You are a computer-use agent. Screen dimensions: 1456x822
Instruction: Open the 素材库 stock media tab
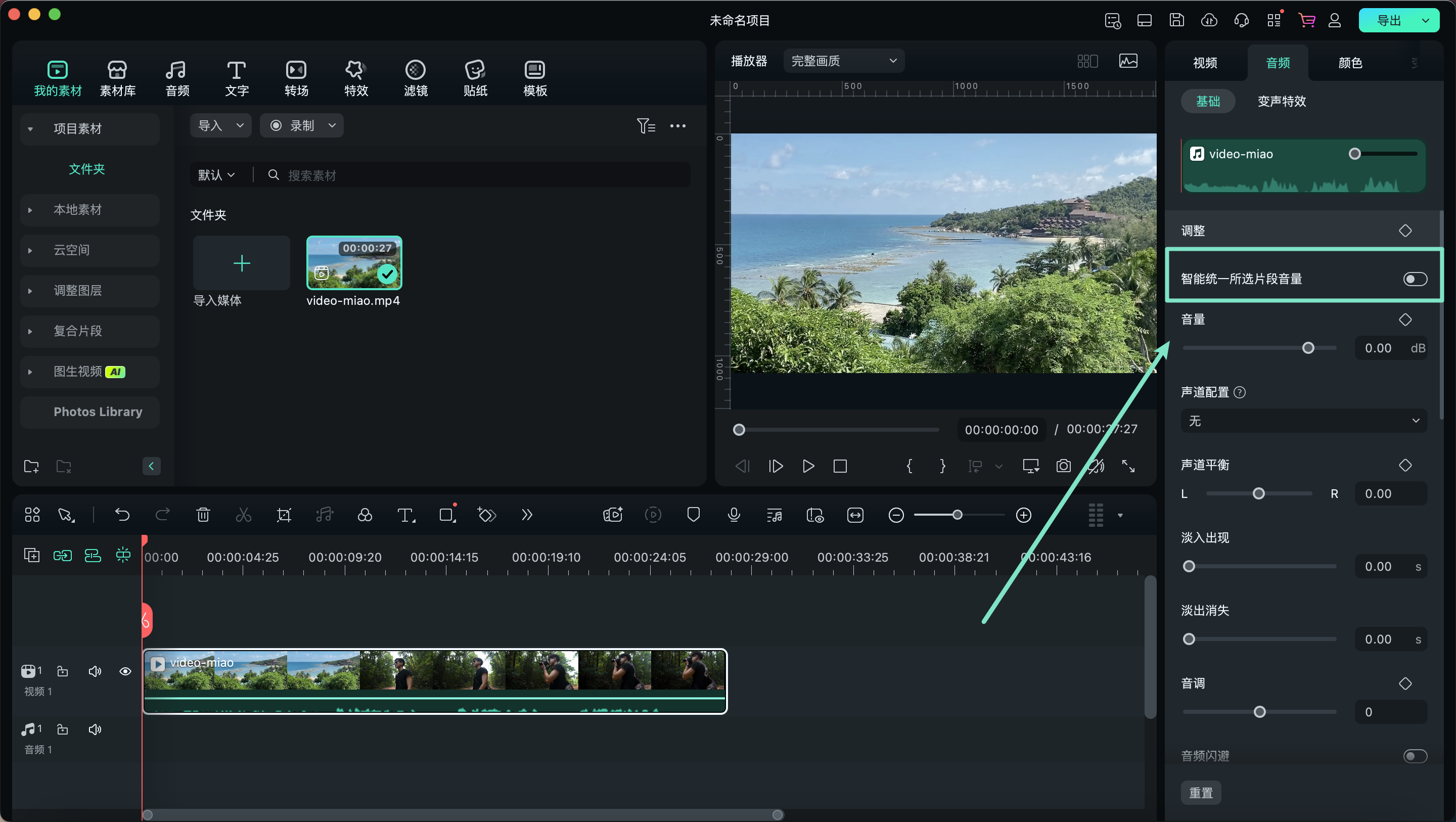click(118, 78)
